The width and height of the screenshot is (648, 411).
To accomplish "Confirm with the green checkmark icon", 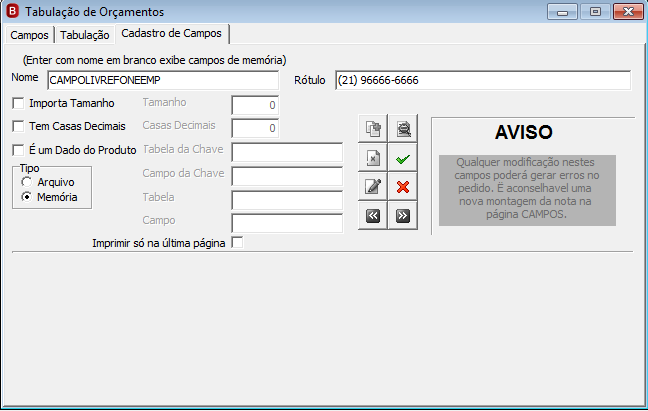I will tap(403, 158).
